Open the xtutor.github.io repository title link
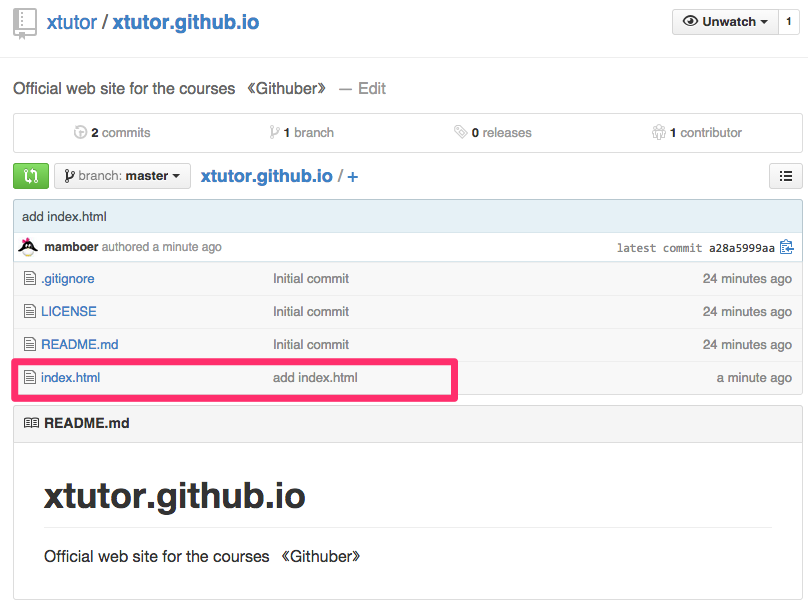Image resolution: width=808 pixels, height=601 pixels. click(x=186, y=22)
